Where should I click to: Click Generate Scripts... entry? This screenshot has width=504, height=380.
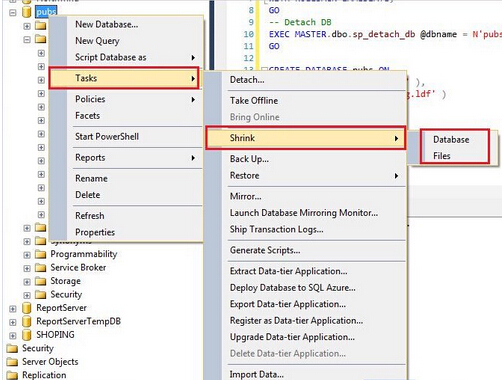coord(265,250)
